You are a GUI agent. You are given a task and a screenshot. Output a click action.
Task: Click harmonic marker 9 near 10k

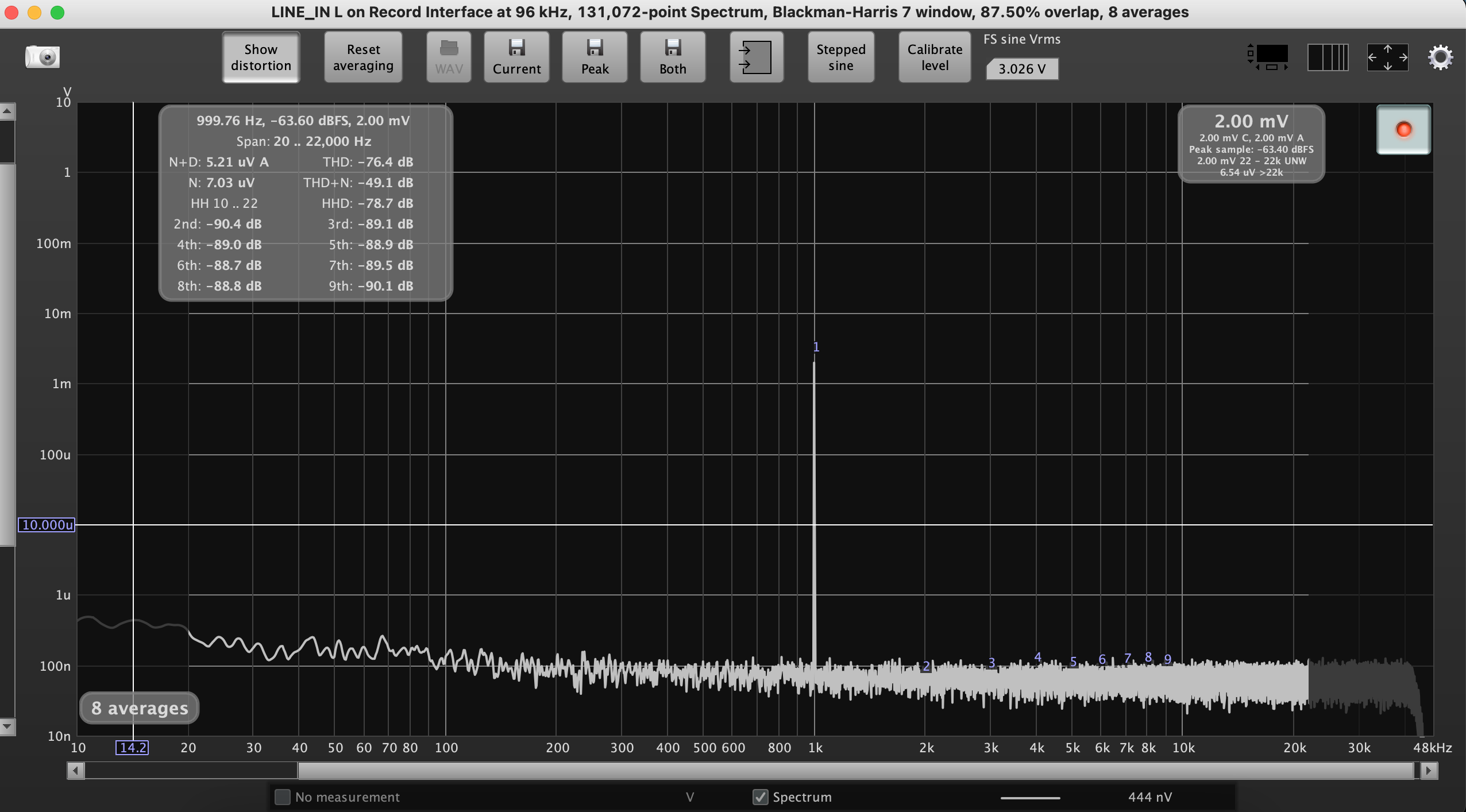point(1168,659)
